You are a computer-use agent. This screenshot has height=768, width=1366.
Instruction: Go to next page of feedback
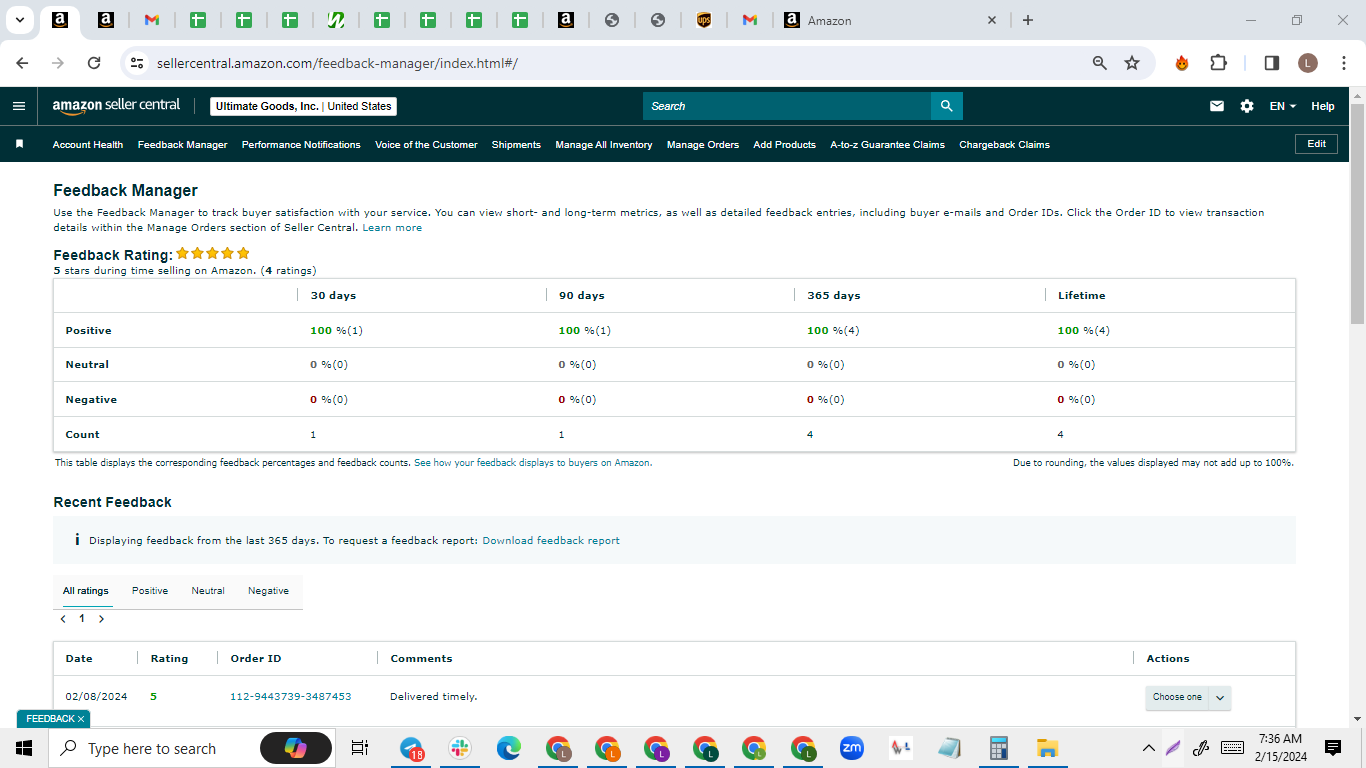pyautogui.click(x=101, y=619)
